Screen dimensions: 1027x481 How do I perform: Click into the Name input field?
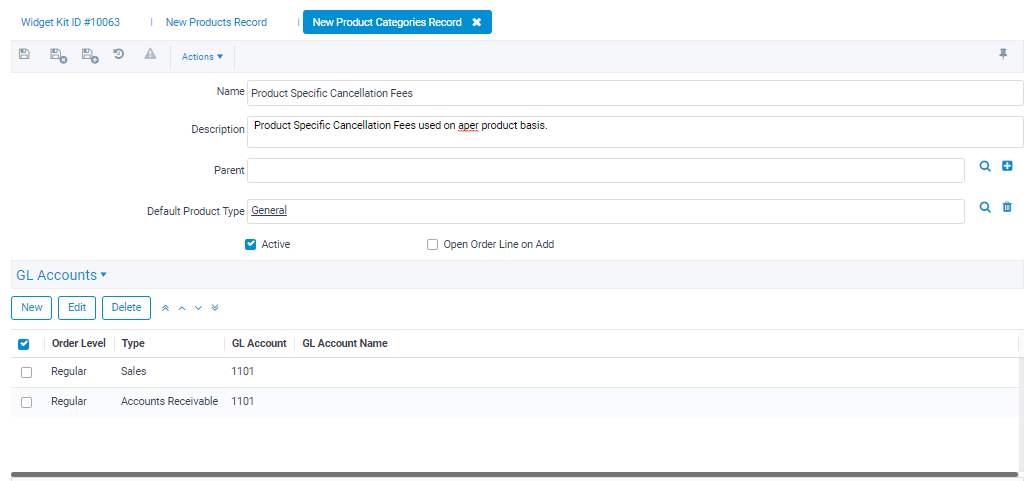tap(635, 93)
